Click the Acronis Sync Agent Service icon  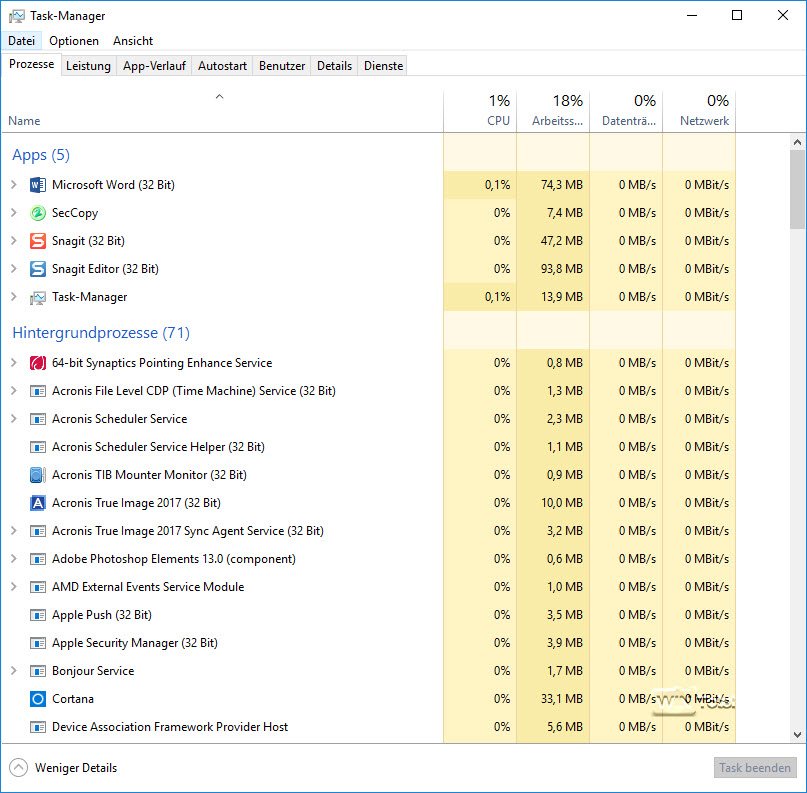click(38, 531)
